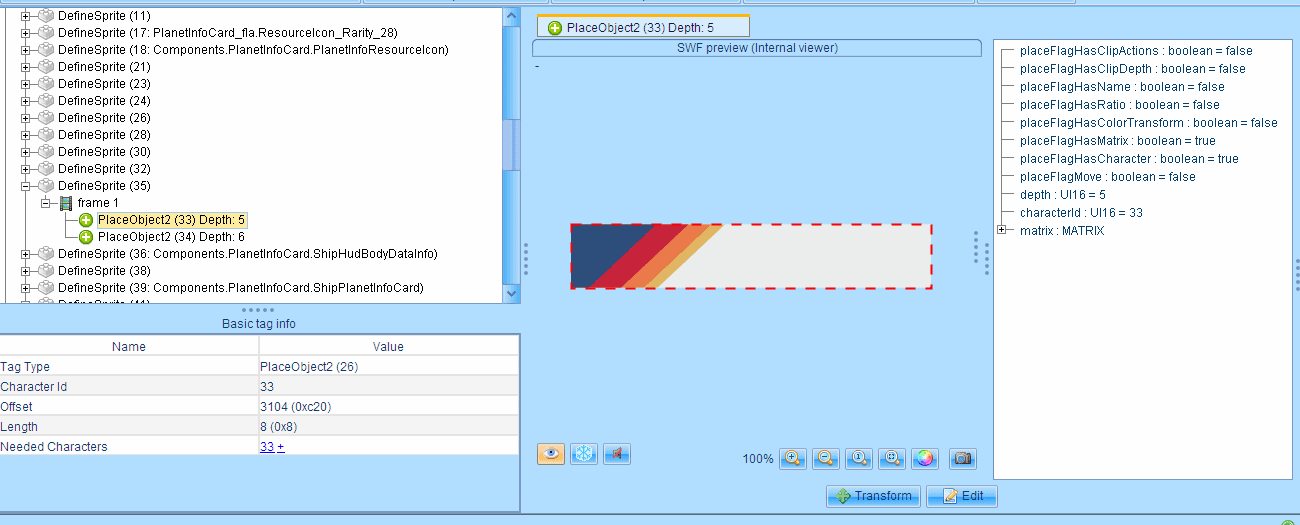Toggle the mute sound speaker button
1300x525 pixels.
tap(616, 454)
